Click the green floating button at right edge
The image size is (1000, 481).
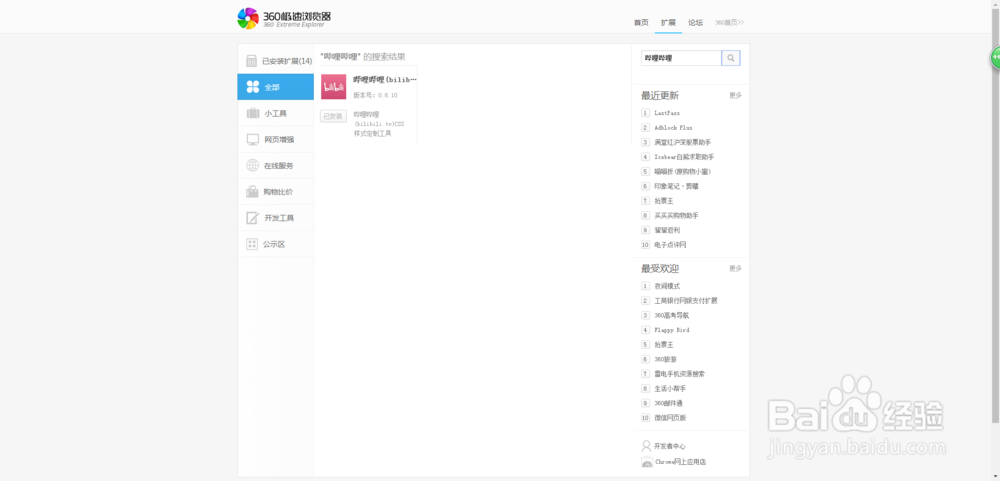[x=995, y=58]
